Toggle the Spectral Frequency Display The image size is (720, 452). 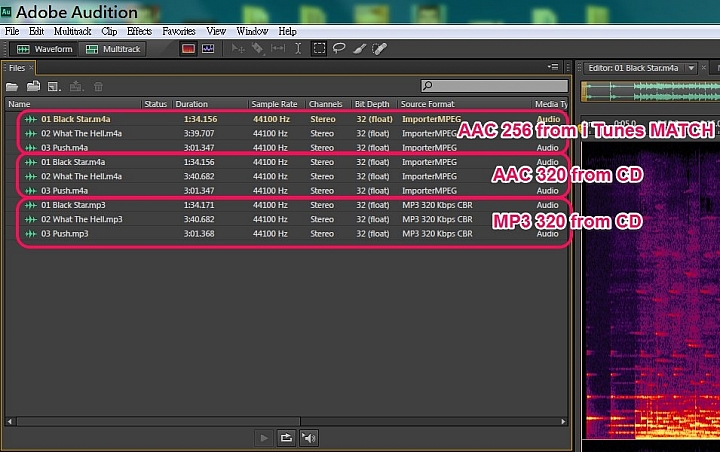click(188, 49)
